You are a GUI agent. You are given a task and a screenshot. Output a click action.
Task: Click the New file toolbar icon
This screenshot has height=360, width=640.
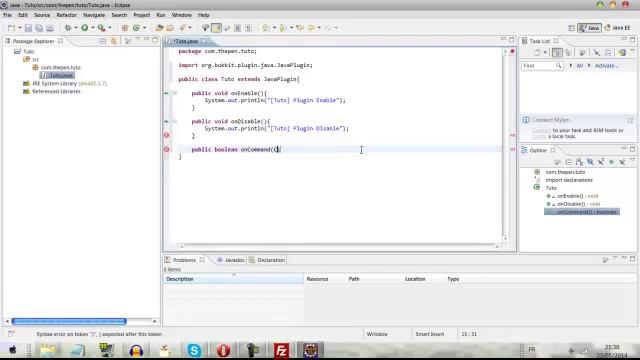(x=11, y=28)
